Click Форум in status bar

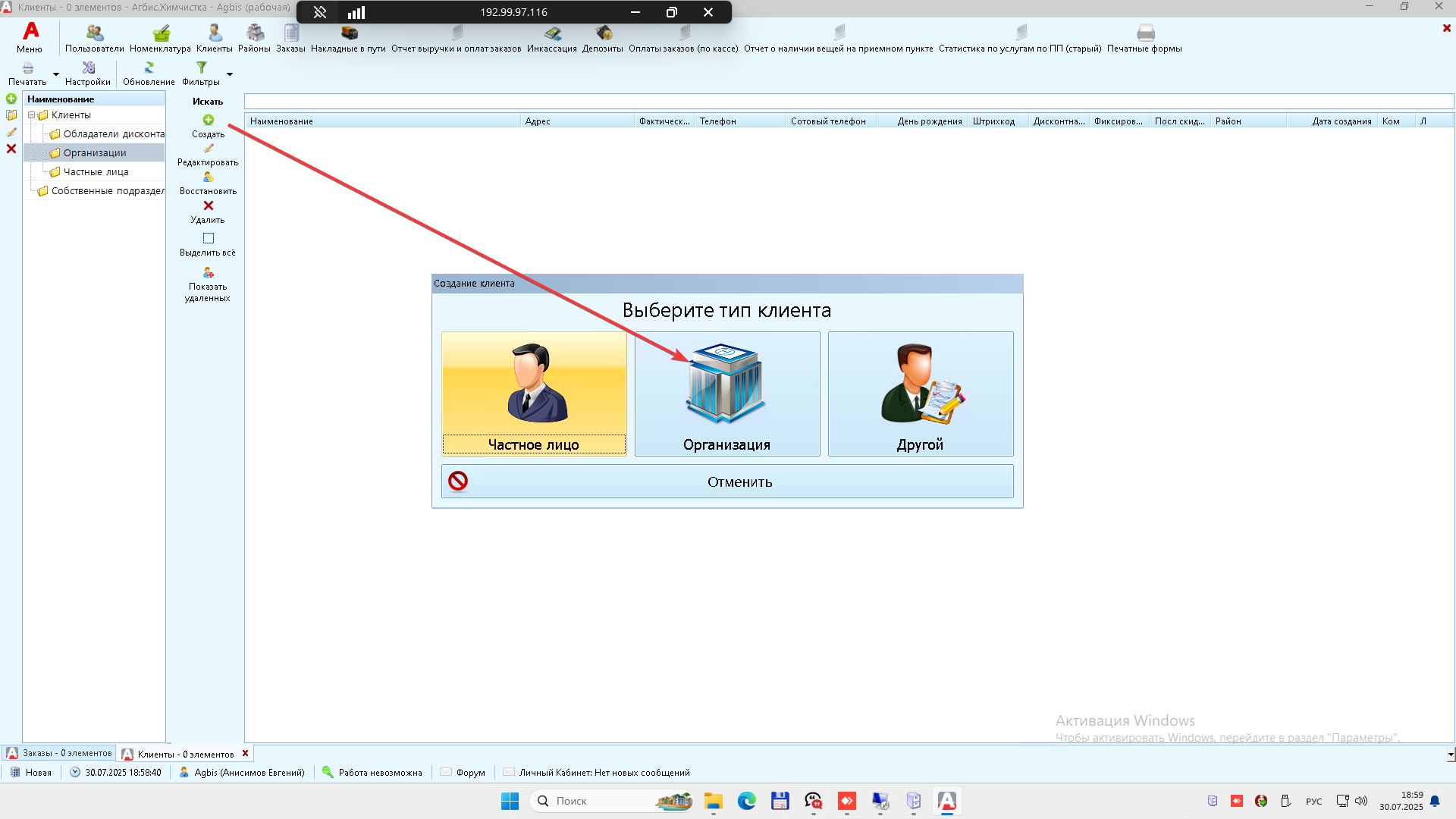pyautogui.click(x=463, y=773)
